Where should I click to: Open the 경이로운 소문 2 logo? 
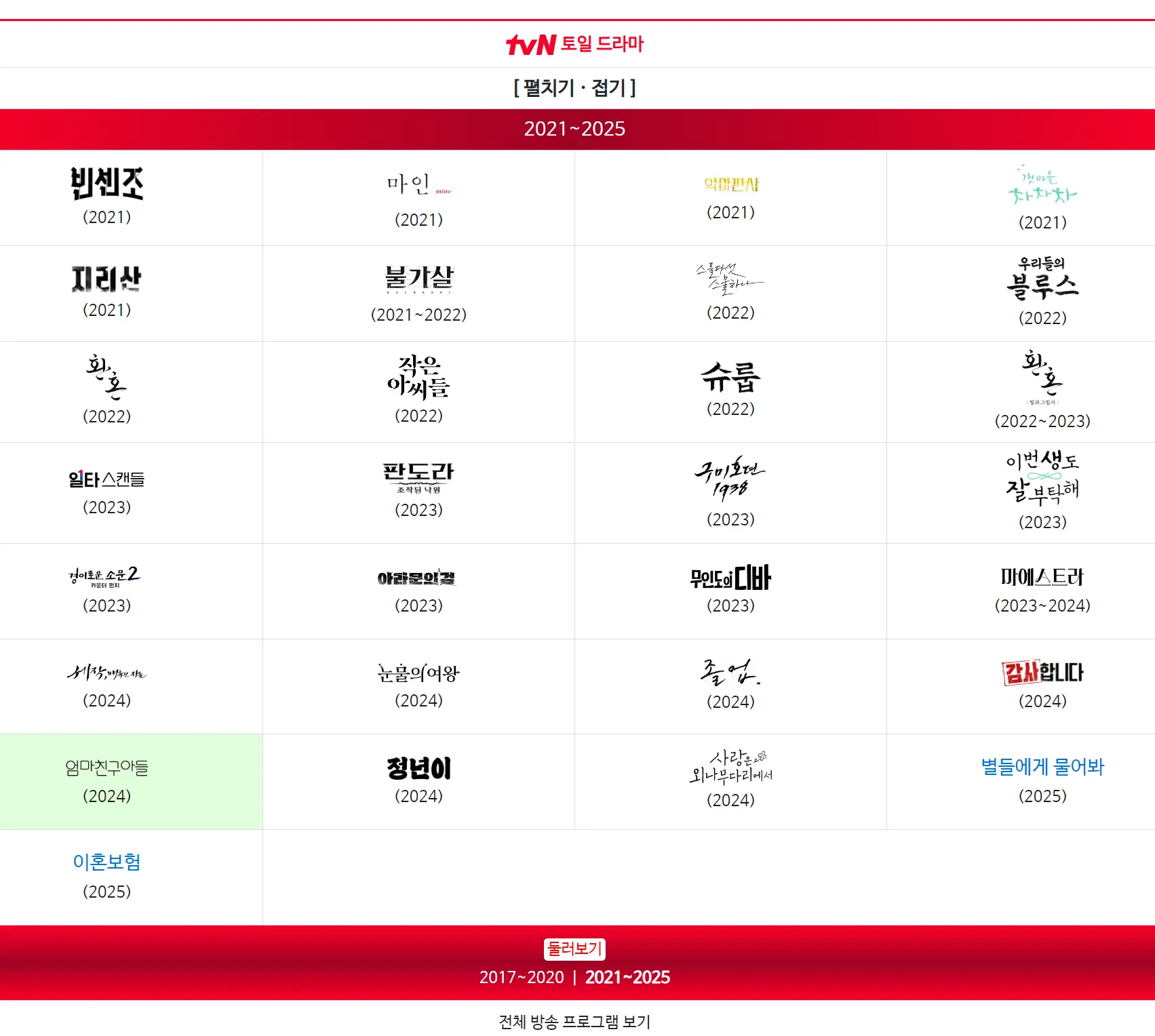(x=105, y=577)
